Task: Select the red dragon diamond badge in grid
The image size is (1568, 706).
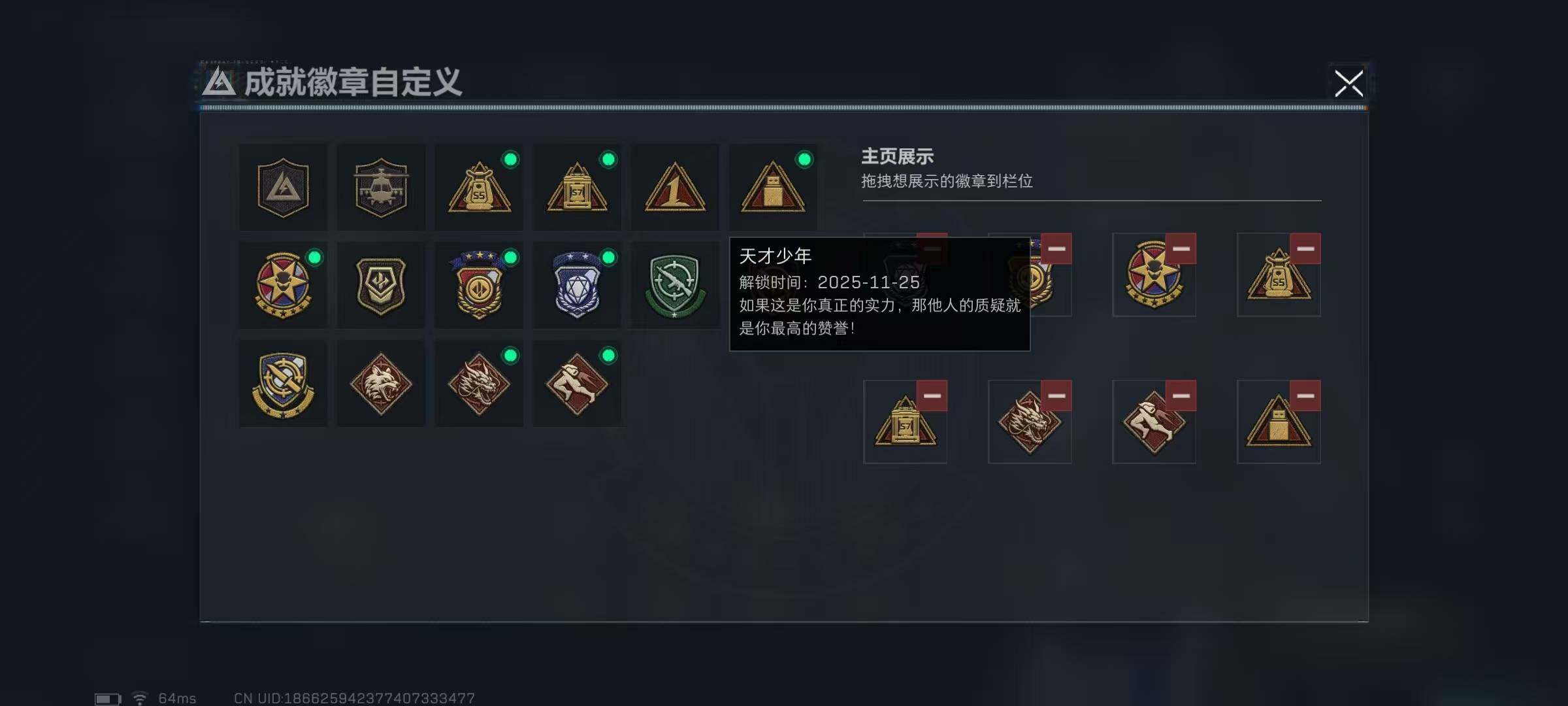Action: click(479, 384)
